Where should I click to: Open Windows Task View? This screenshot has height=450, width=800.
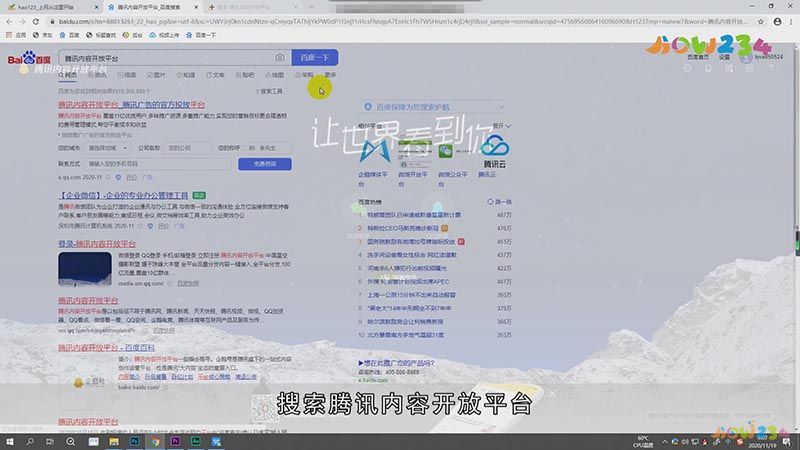(x=50, y=441)
